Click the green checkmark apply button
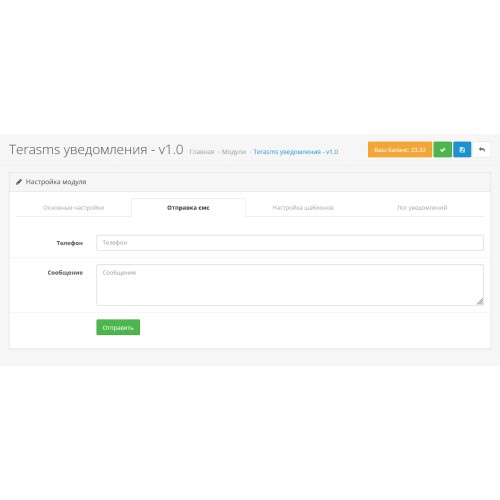 click(x=442, y=150)
